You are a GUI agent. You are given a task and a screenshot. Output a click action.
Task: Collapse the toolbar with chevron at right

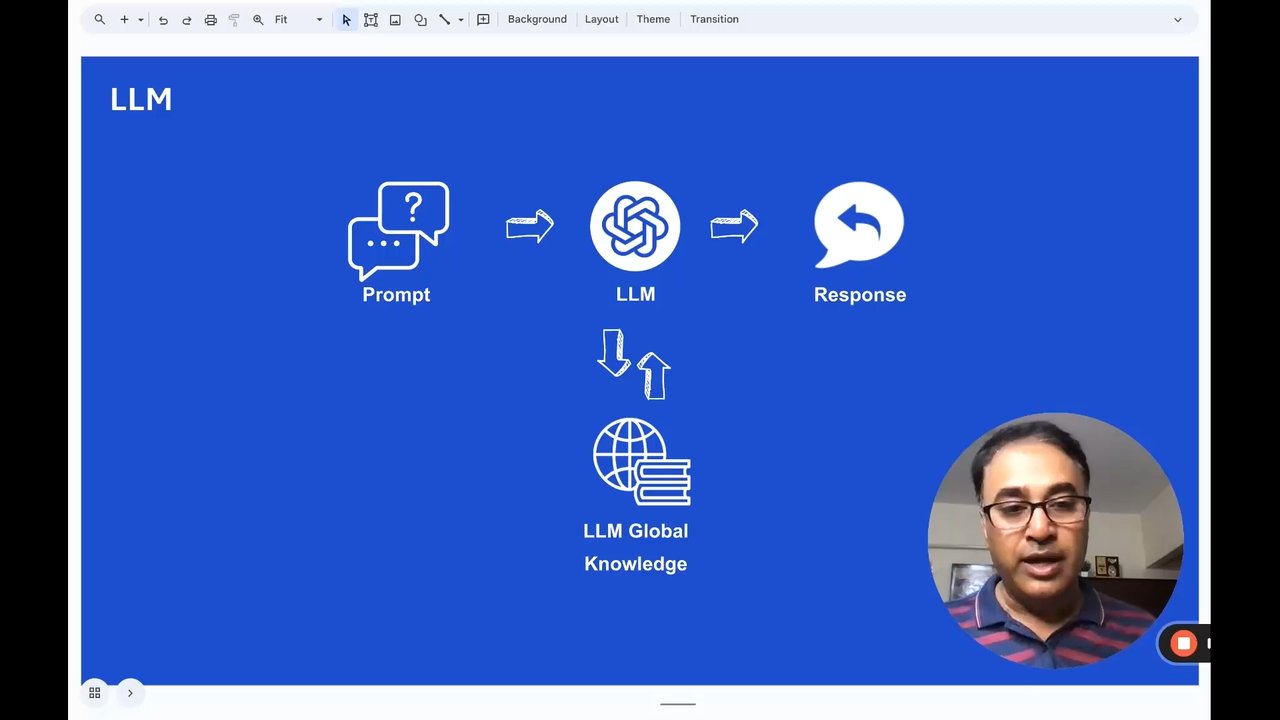[1177, 20]
